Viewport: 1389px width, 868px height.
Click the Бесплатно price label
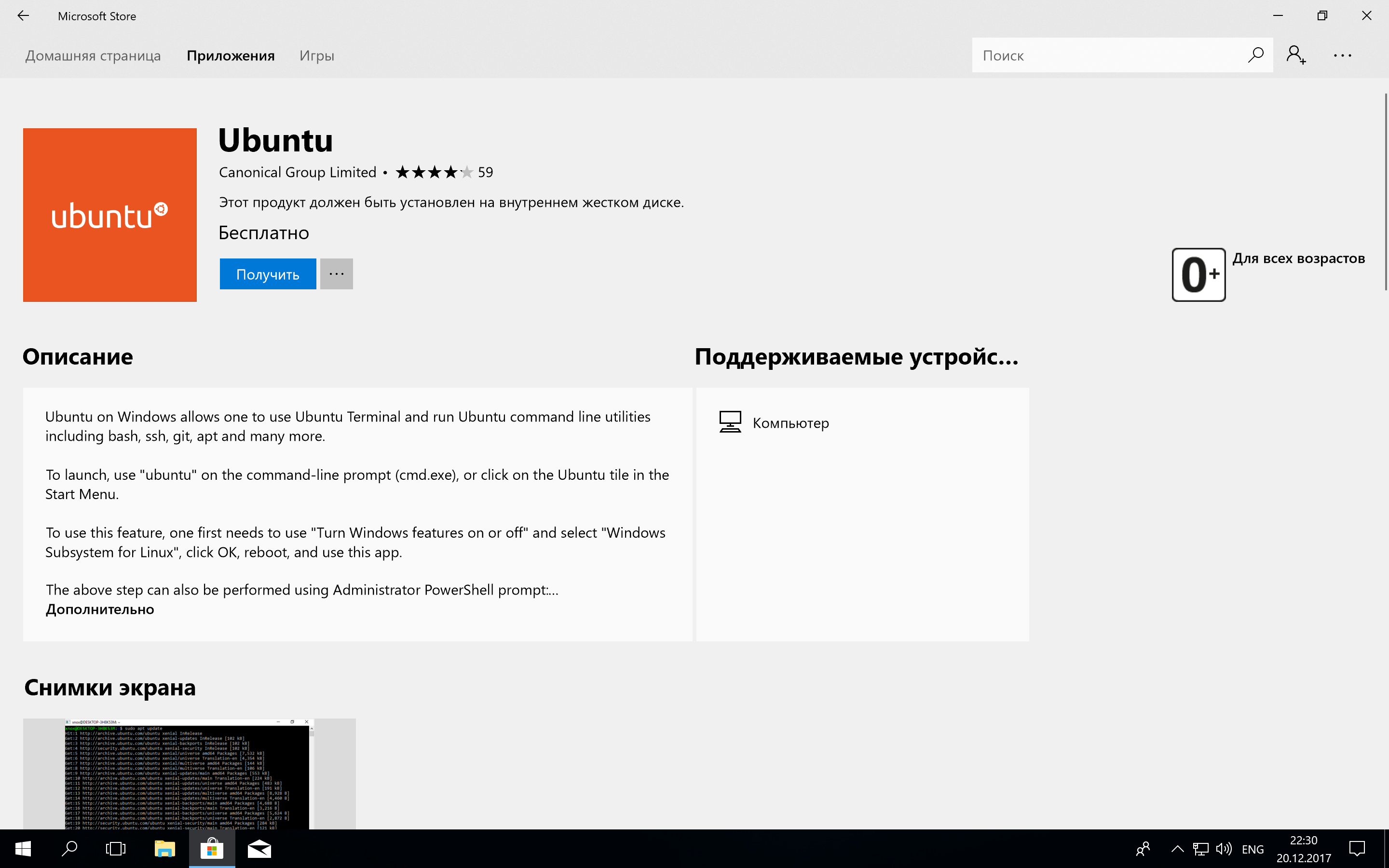(x=264, y=233)
